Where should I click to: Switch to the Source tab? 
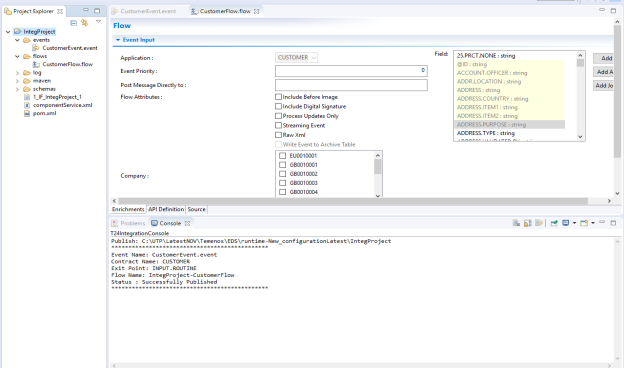pos(197,209)
